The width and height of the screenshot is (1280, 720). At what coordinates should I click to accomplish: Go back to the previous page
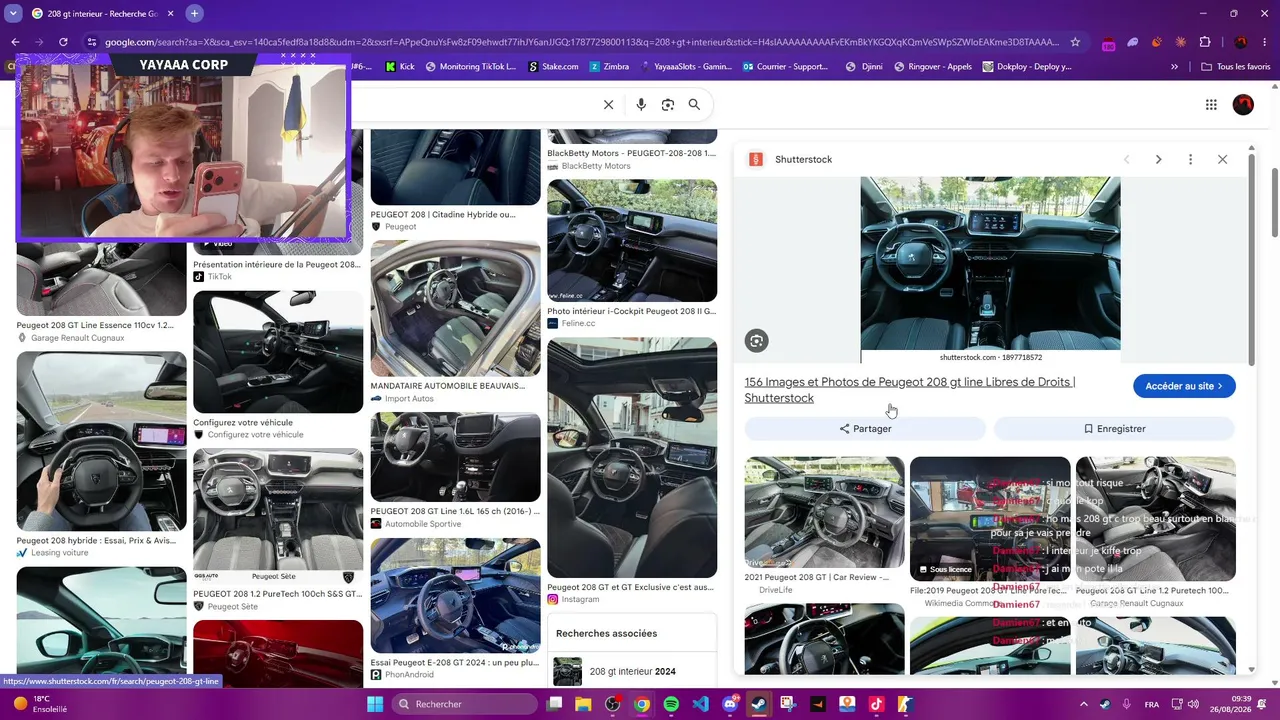point(15,42)
